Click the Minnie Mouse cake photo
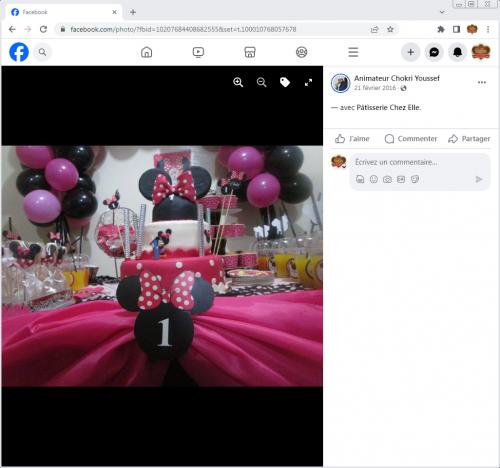This screenshot has width=500, height=468. (162, 266)
